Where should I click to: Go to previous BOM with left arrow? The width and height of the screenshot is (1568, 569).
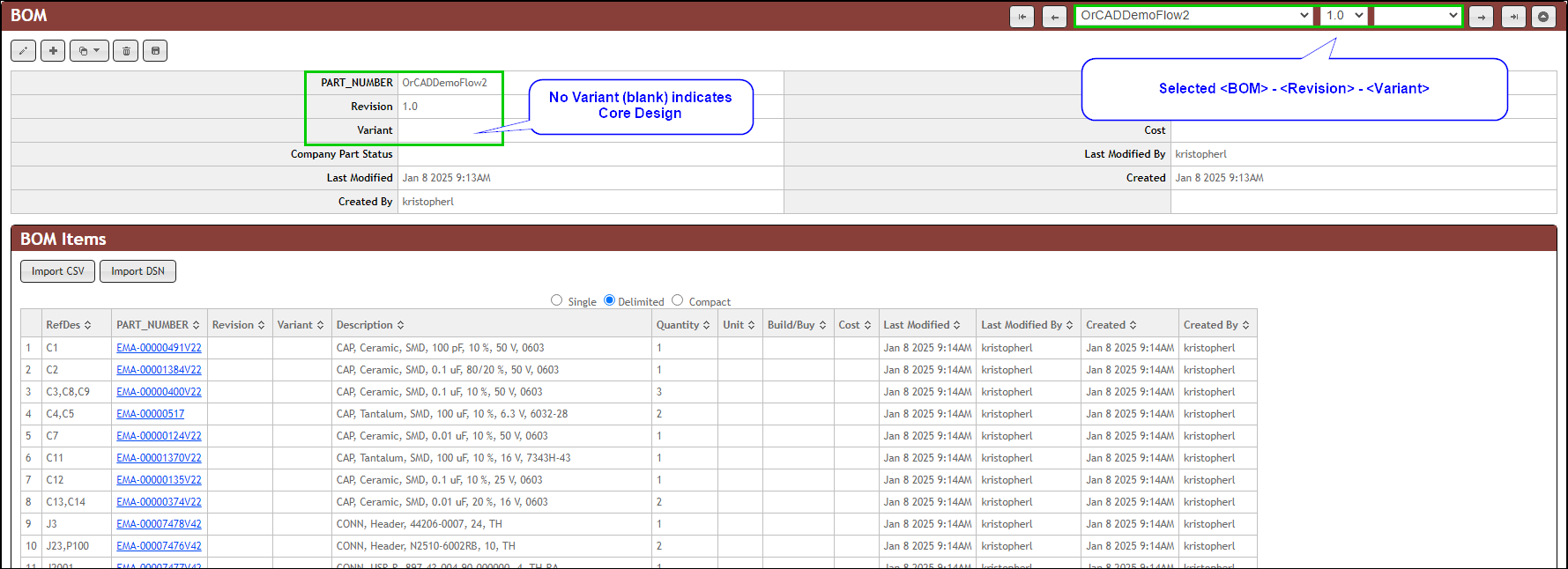(x=1054, y=17)
